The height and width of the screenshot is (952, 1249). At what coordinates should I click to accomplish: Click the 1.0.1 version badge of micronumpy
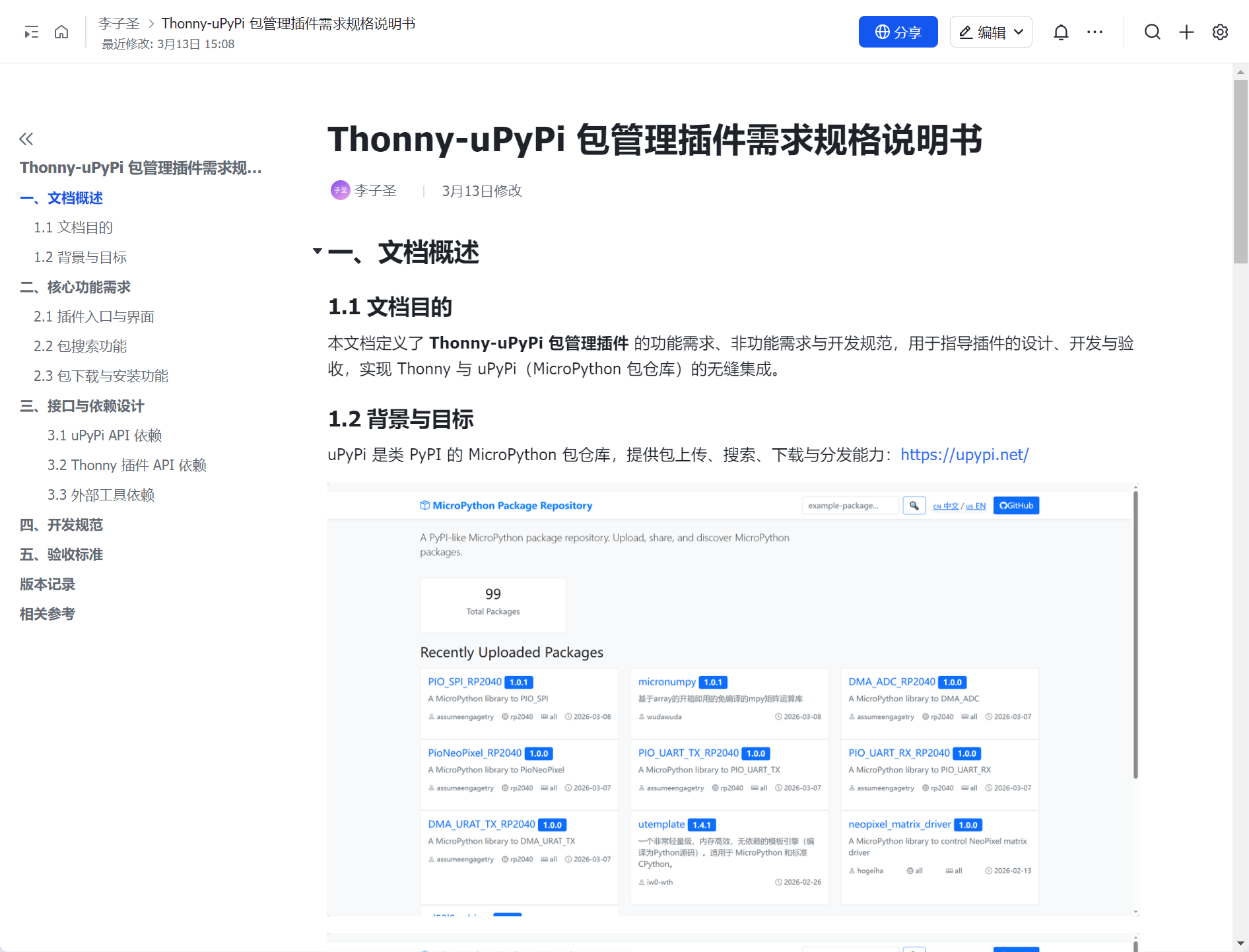pyautogui.click(x=713, y=682)
